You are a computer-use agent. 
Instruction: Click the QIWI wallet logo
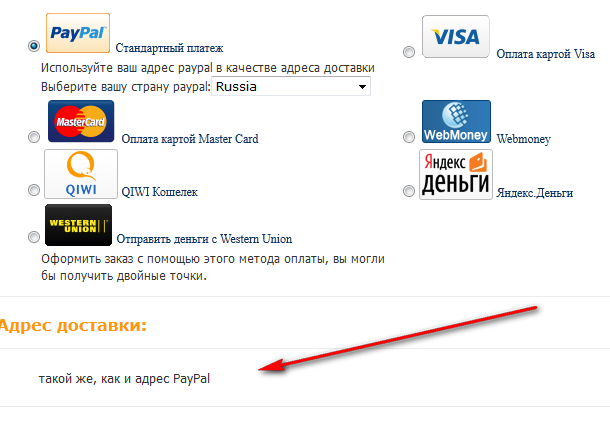[x=81, y=174]
